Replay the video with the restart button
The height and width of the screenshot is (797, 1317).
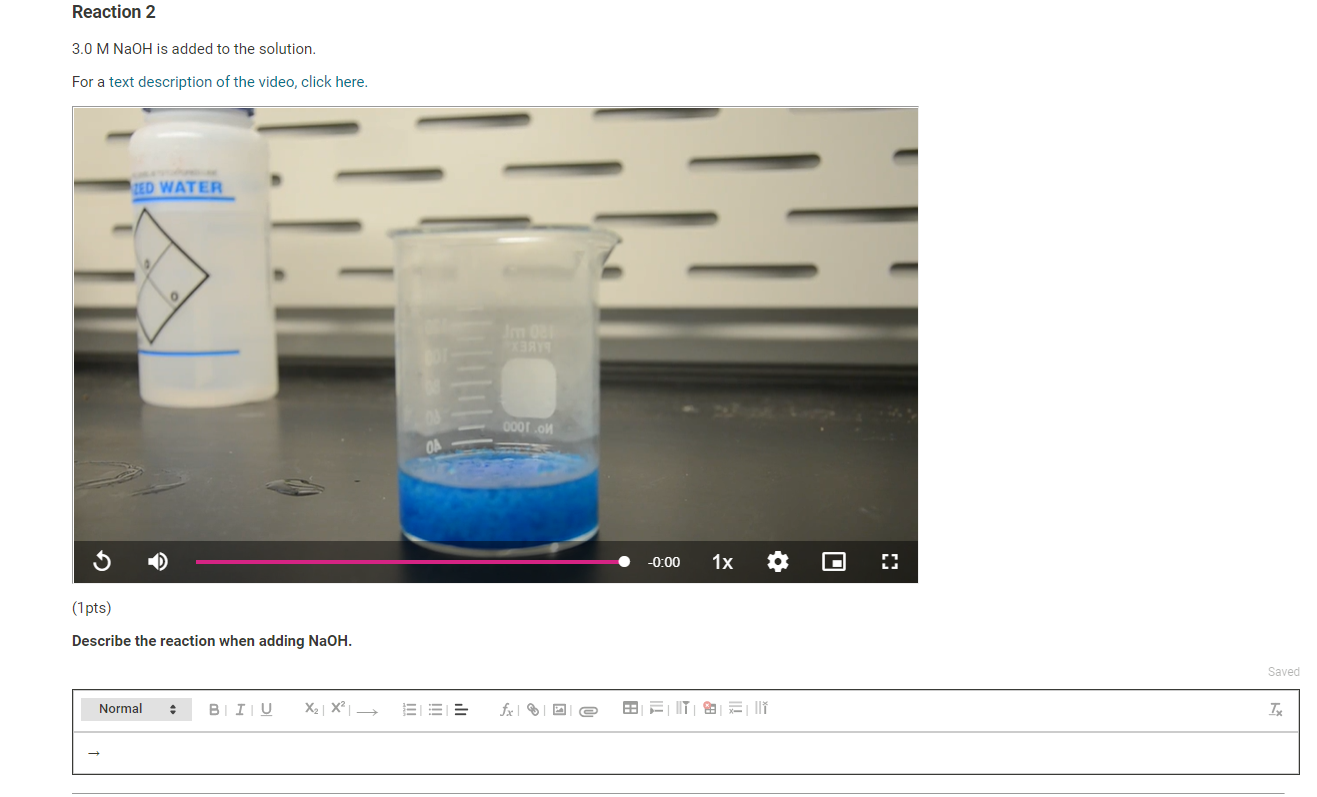coord(101,561)
